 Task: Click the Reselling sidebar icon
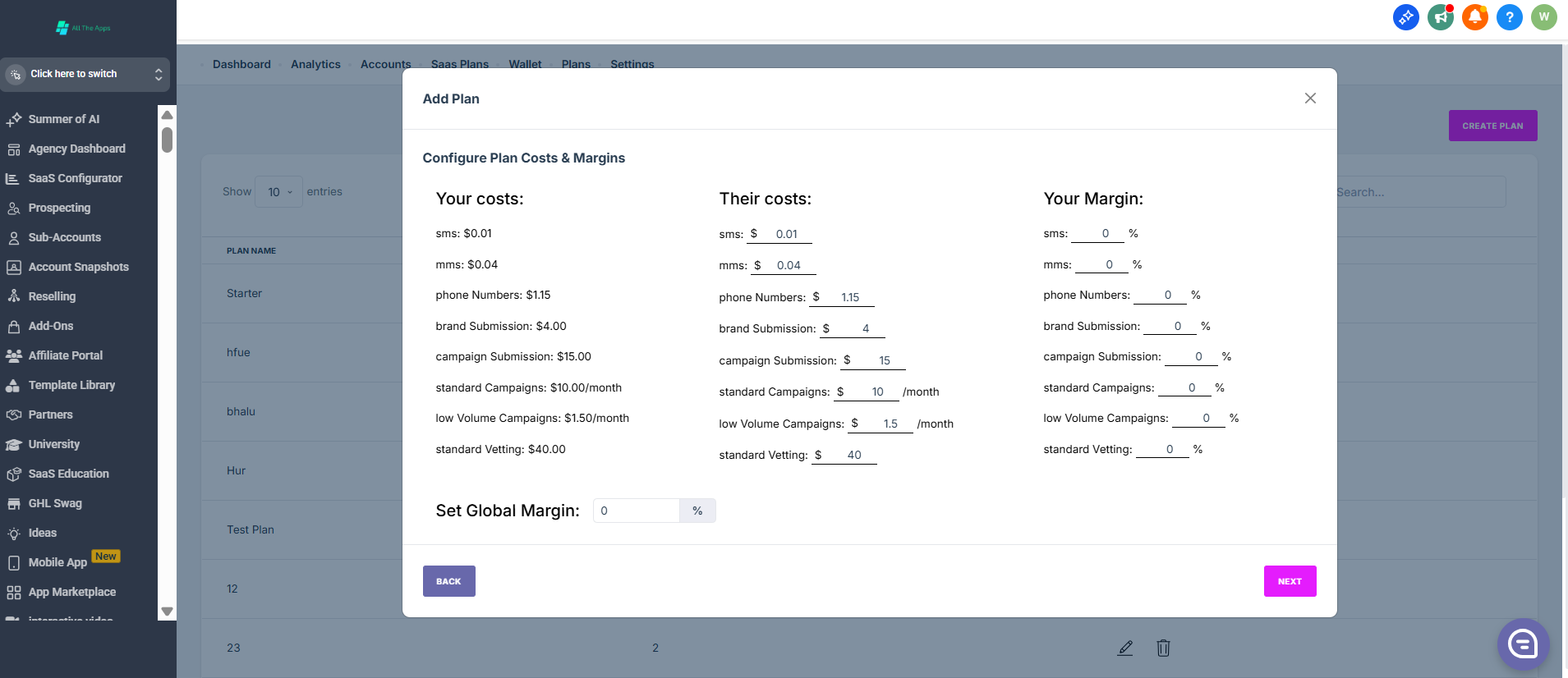(14, 296)
